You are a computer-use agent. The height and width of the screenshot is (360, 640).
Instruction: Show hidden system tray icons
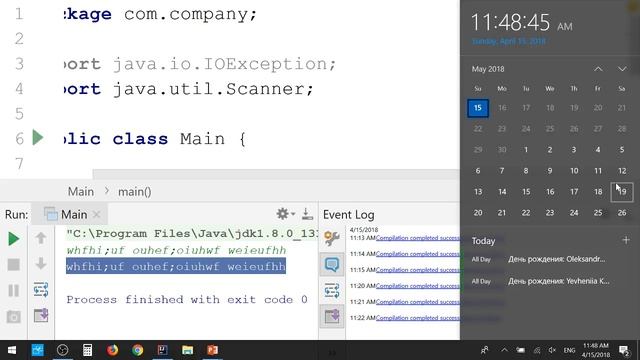pos(504,350)
